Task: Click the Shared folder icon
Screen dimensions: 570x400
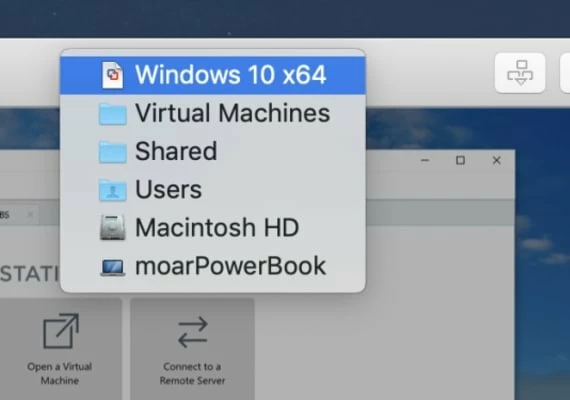Action: (x=113, y=152)
